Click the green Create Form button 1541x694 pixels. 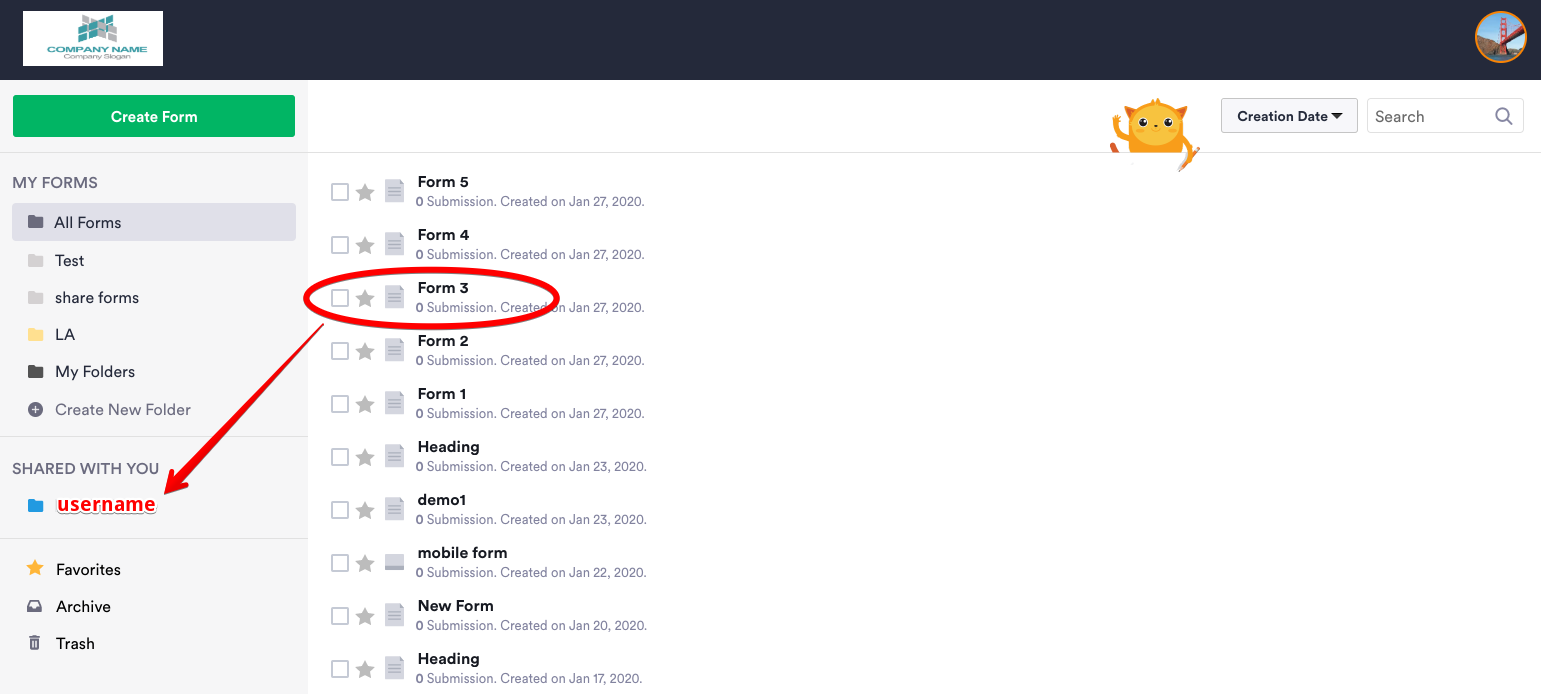[154, 117]
